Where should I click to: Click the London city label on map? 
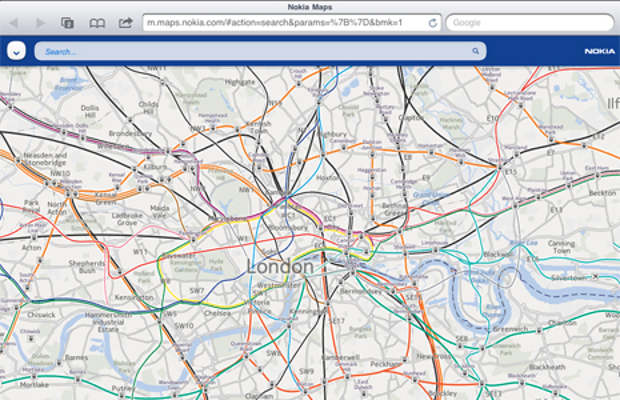(280, 266)
